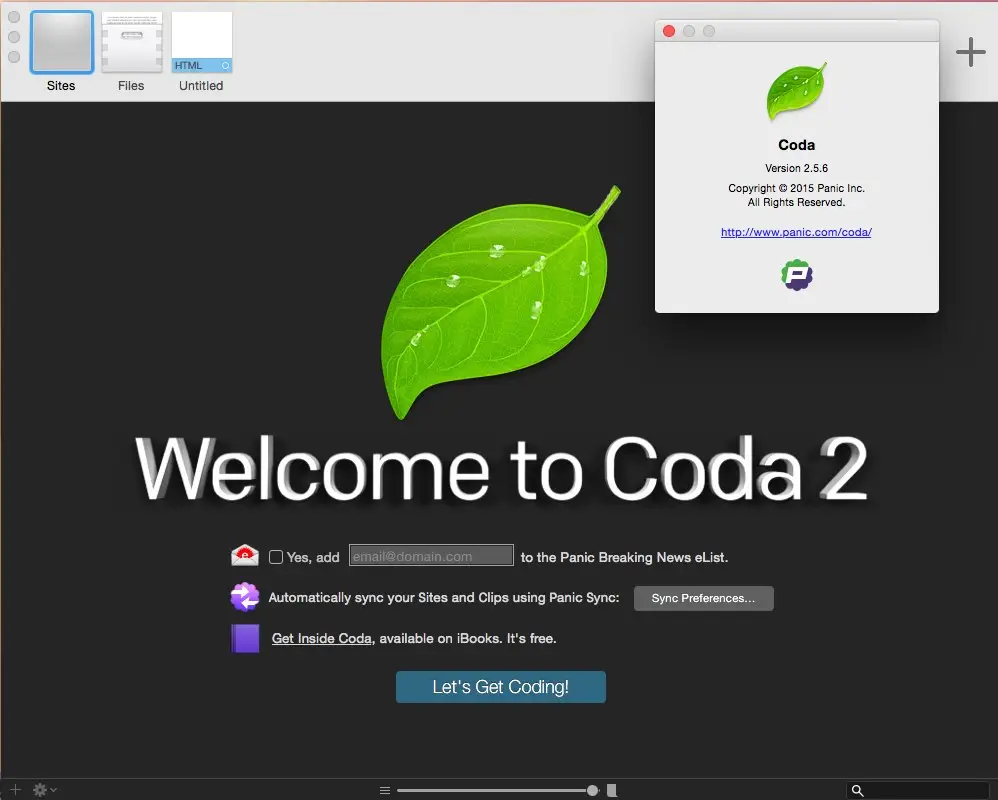Click 'to the Panic Breaking News eList.' text
This screenshot has height=800, width=998.
[x=624, y=558]
